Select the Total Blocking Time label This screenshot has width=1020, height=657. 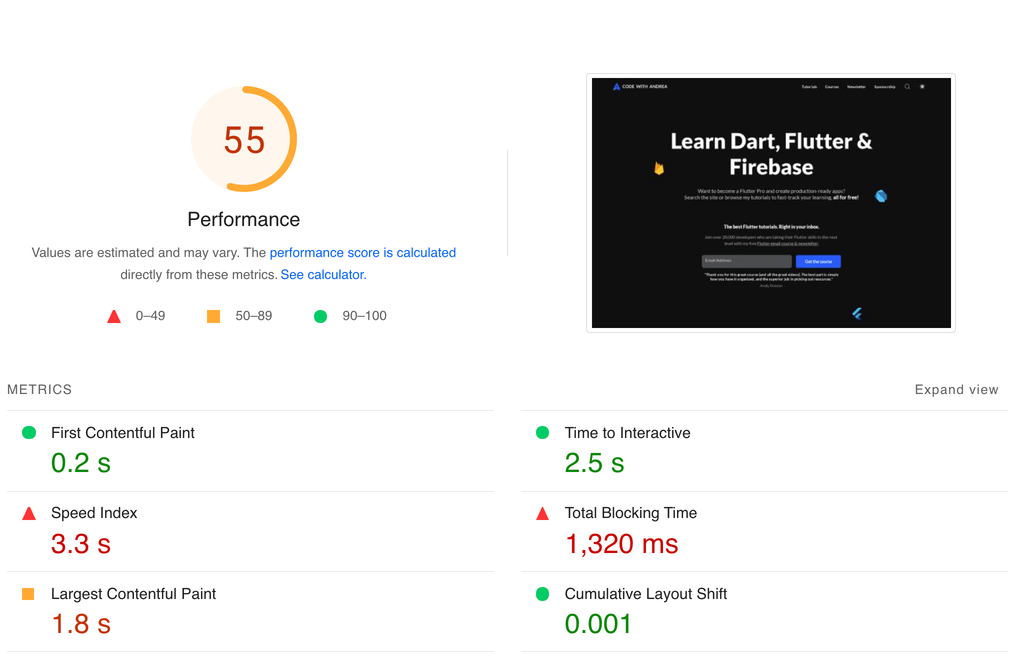(x=631, y=513)
